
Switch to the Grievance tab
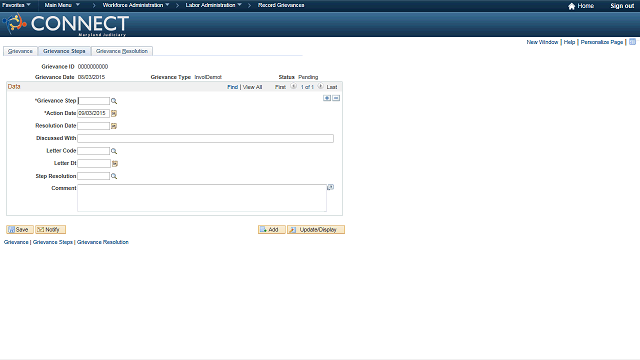(x=20, y=51)
